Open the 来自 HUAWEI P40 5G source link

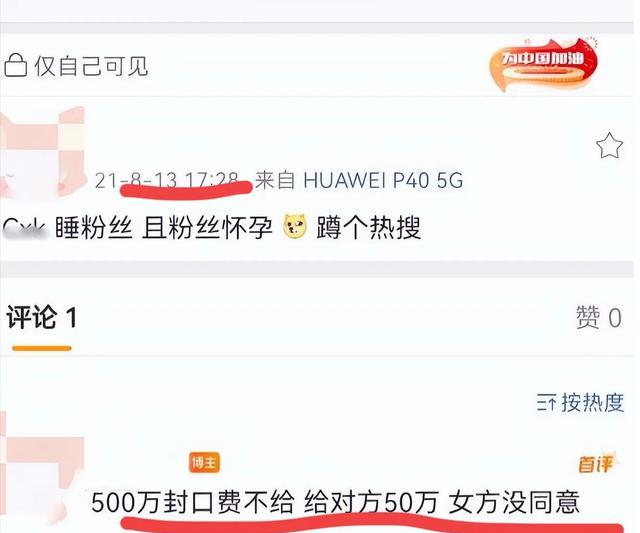[x=359, y=180]
